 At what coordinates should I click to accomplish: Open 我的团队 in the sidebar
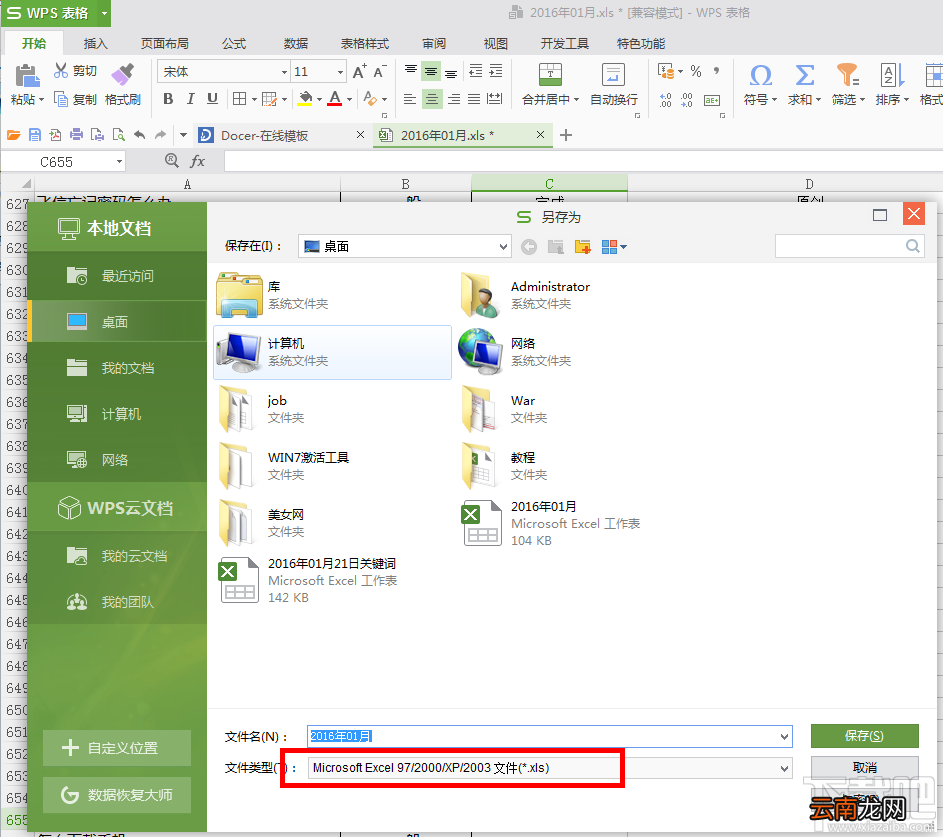coord(117,602)
